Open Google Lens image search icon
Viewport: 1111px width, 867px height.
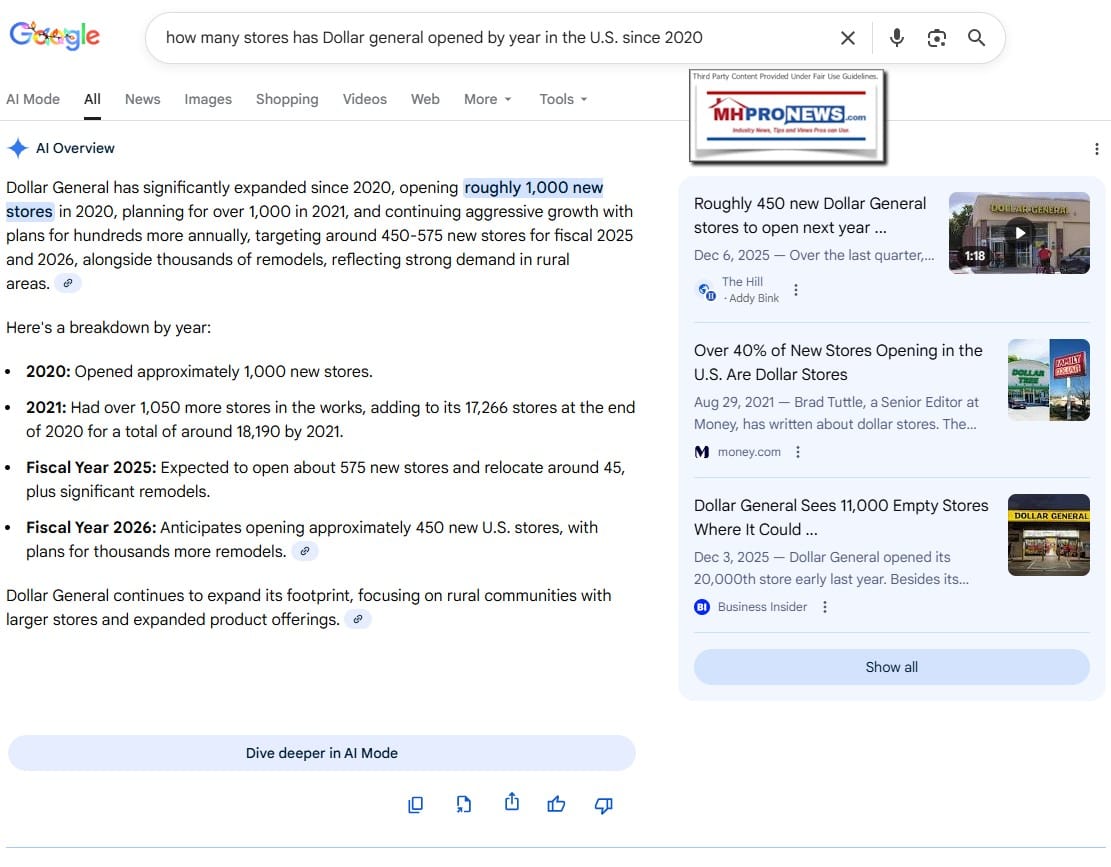coord(936,37)
